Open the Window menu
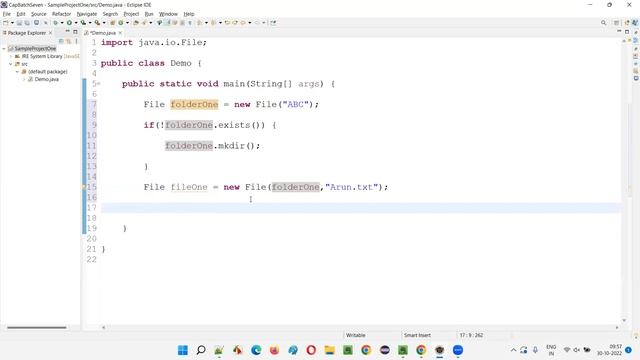640x360 pixels. [x=168, y=14]
